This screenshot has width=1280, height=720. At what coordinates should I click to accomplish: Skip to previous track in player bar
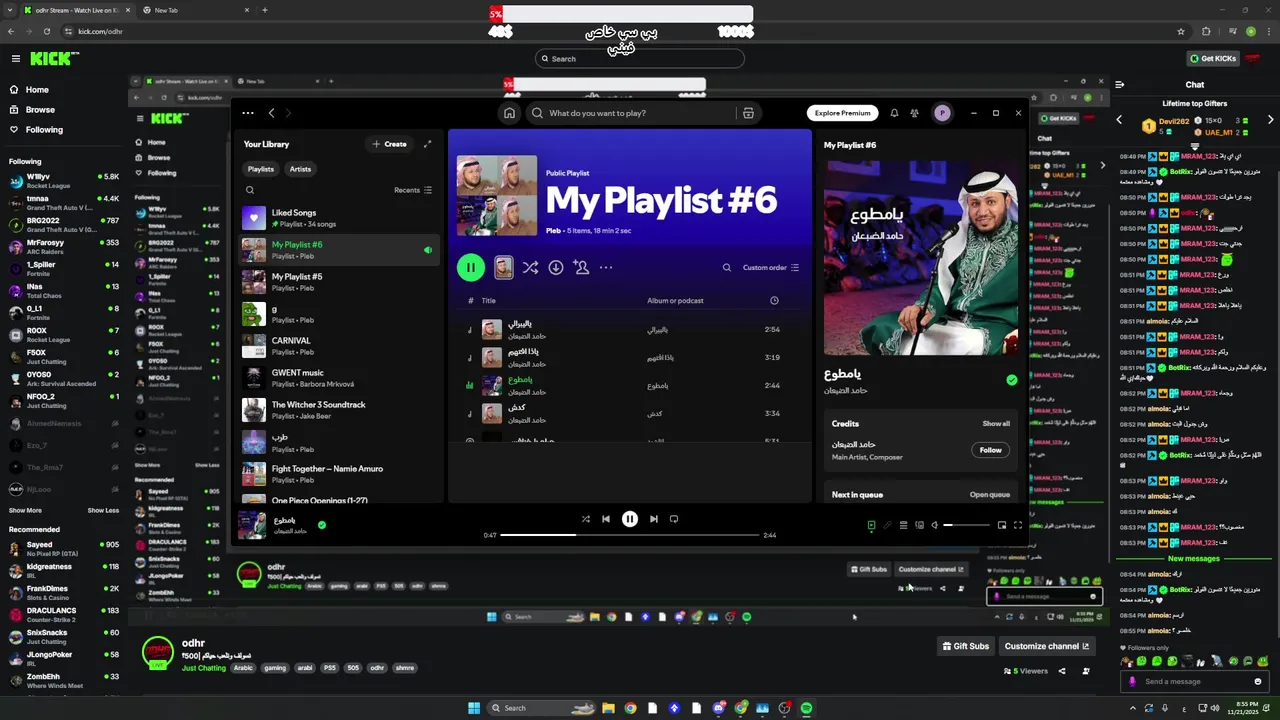click(606, 519)
